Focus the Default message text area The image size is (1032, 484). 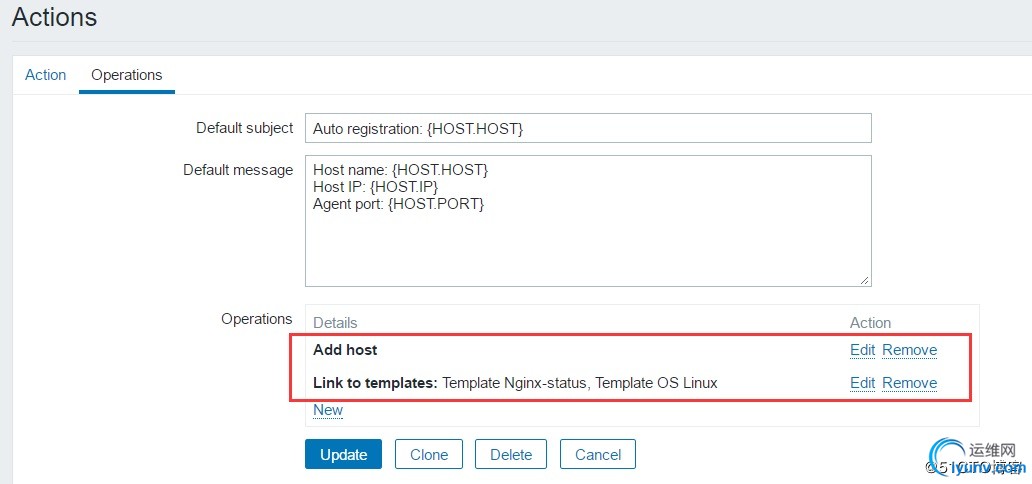click(x=588, y=220)
